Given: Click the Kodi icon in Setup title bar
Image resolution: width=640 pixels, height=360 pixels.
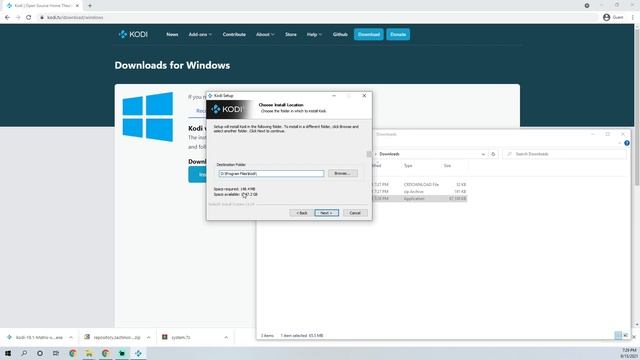Looking at the screenshot, I should pyautogui.click(x=210, y=96).
